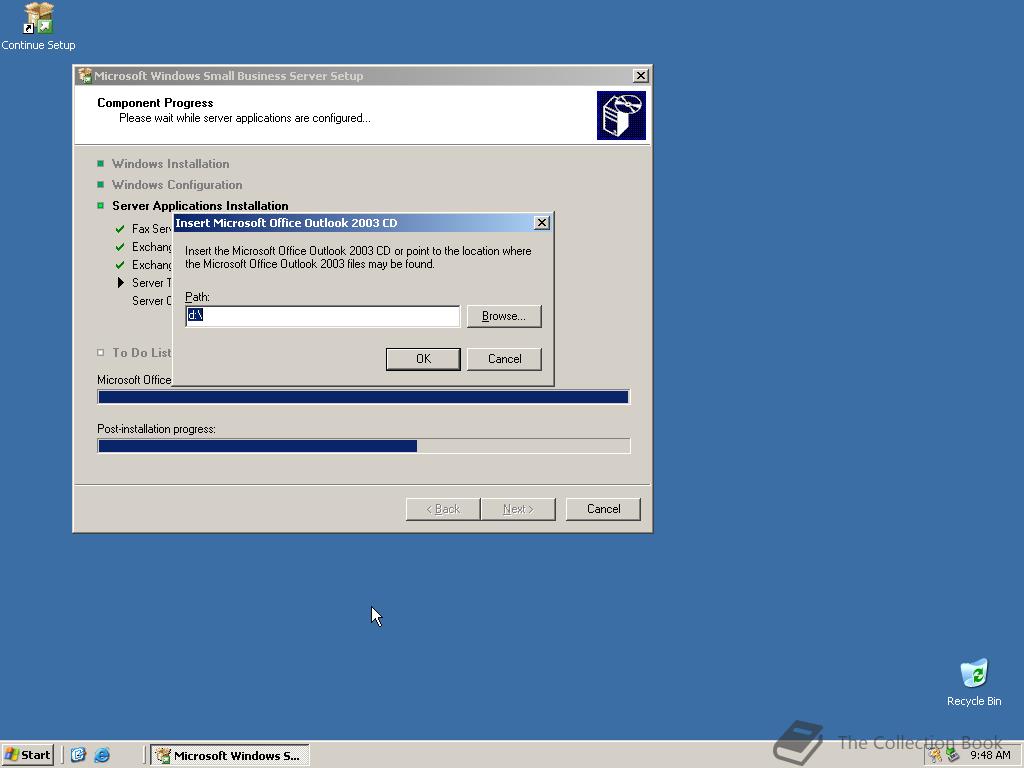The height and width of the screenshot is (768, 1024).
Task: Select the Microsoft Windows S... taskbar button
Action: click(230, 756)
